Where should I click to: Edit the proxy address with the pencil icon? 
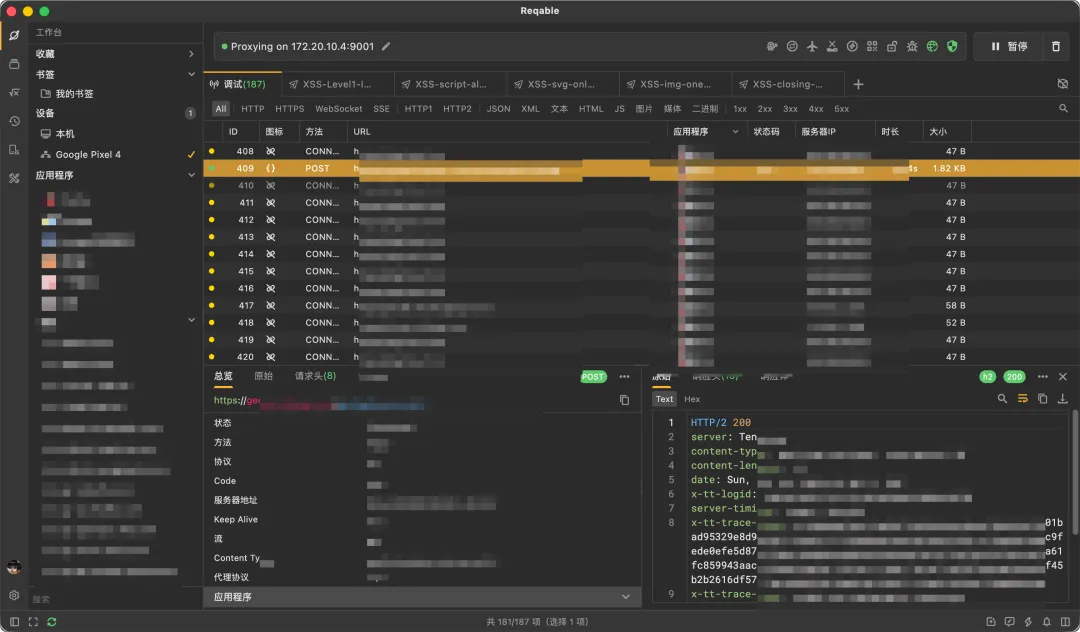pyautogui.click(x=386, y=46)
